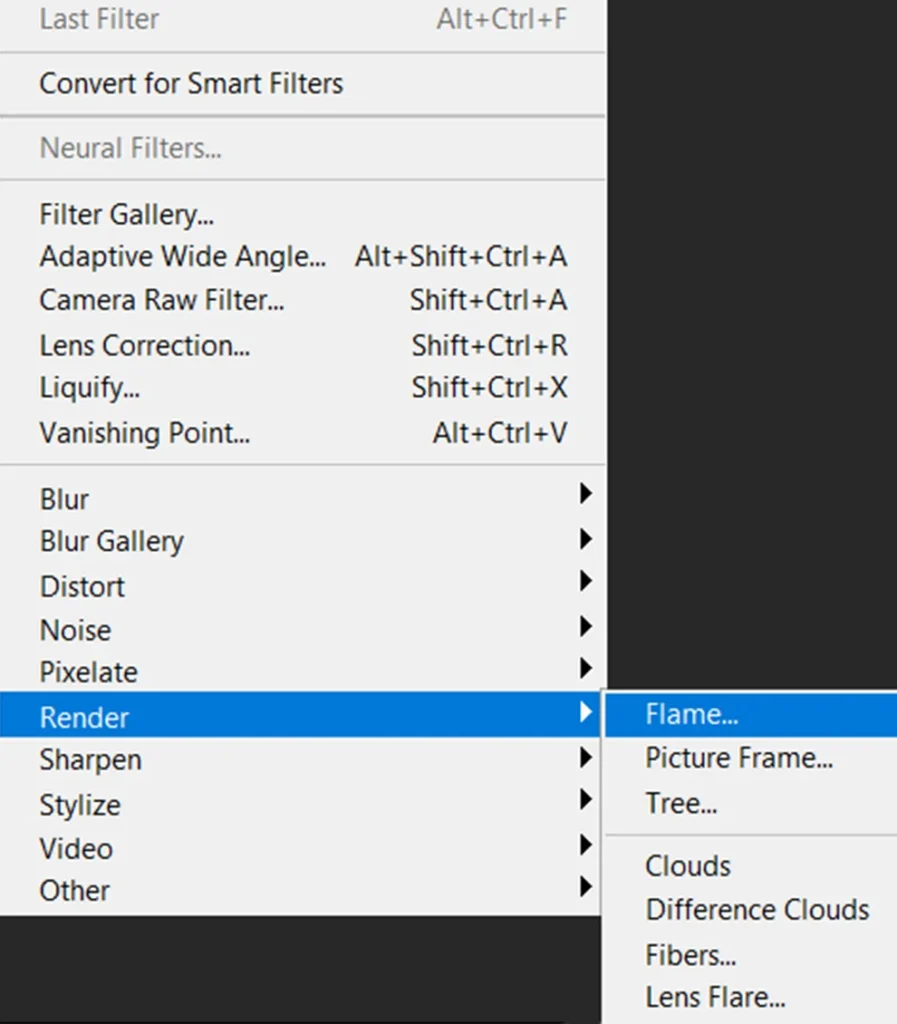Open Adaptive Wide Angle filter
Viewport: 897px width, 1024px height.
183,257
